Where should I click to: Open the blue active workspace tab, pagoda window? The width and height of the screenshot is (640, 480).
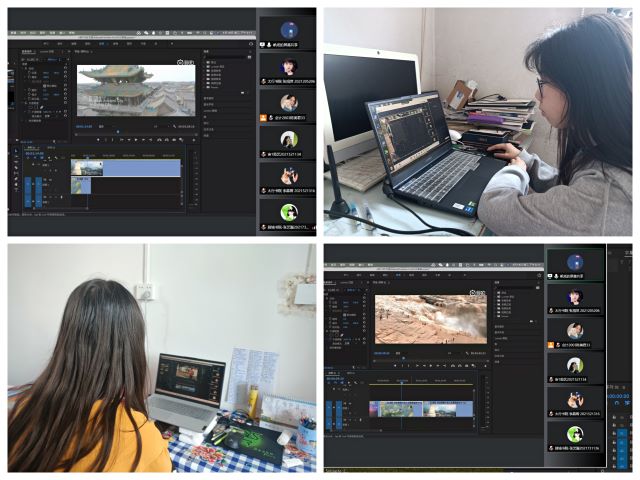[102, 43]
